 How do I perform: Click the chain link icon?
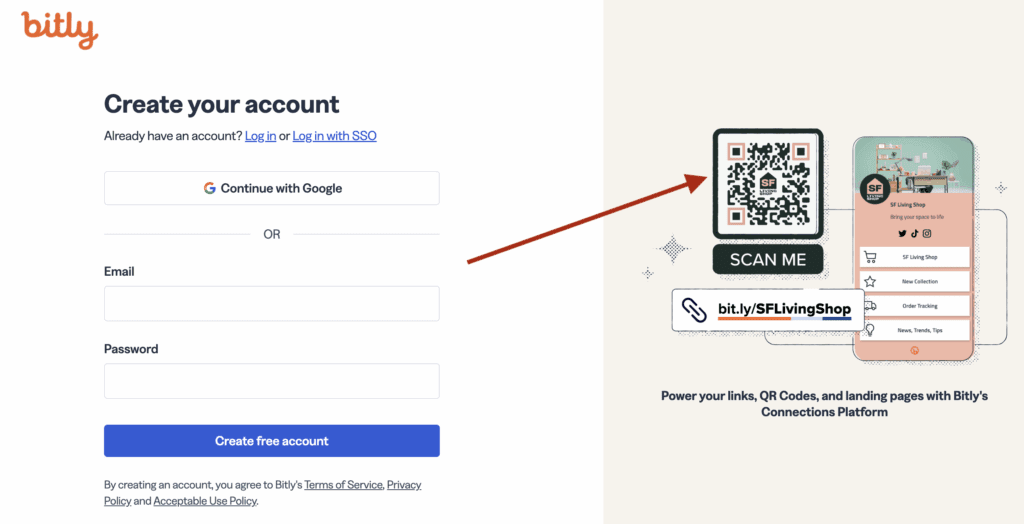(x=694, y=310)
